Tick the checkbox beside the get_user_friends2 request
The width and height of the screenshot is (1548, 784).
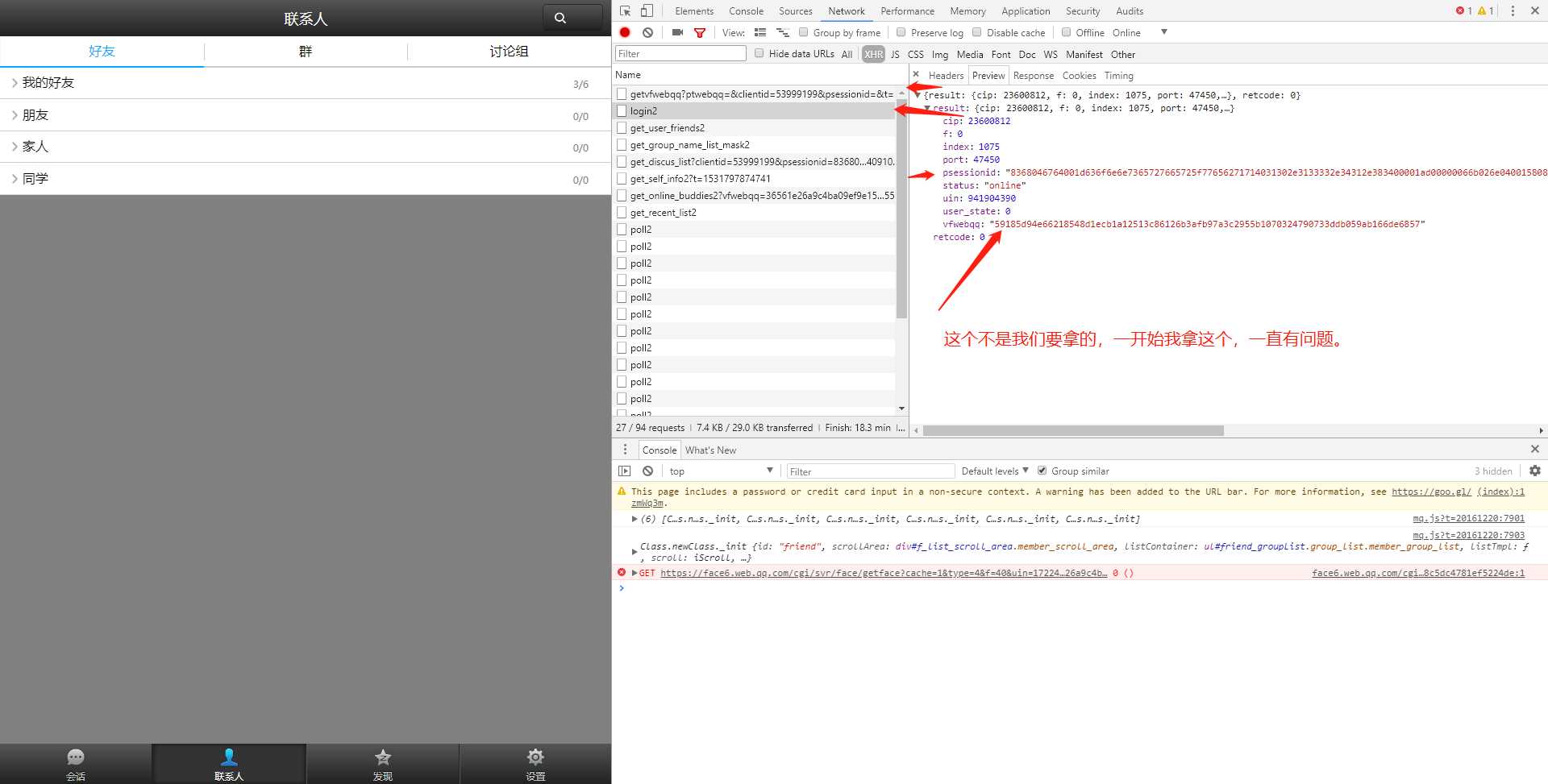tap(622, 128)
